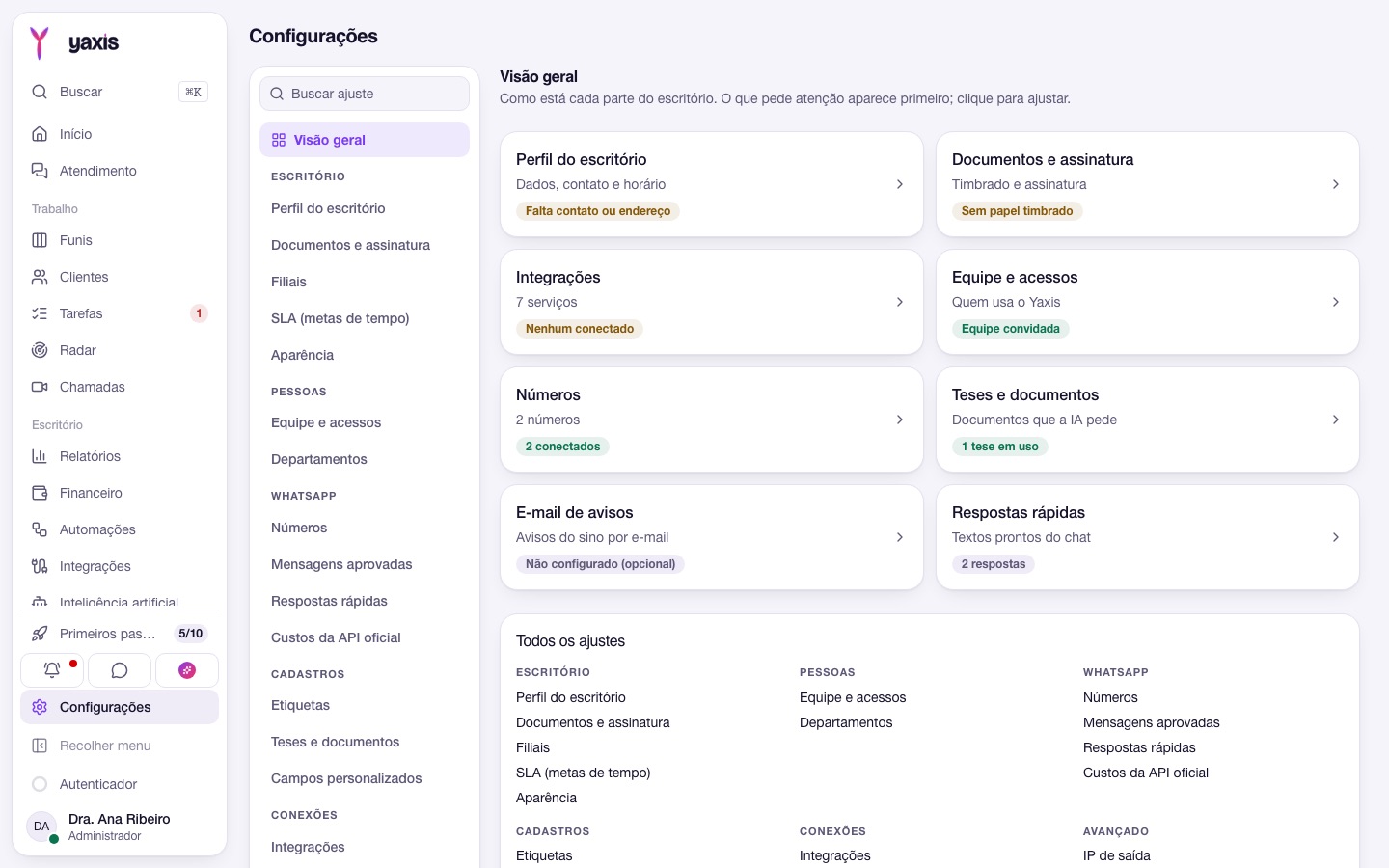Open Automações via its workflow icon
Image resolution: width=1389 pixels, height=868 pixels.
click(x=40, y=529)
